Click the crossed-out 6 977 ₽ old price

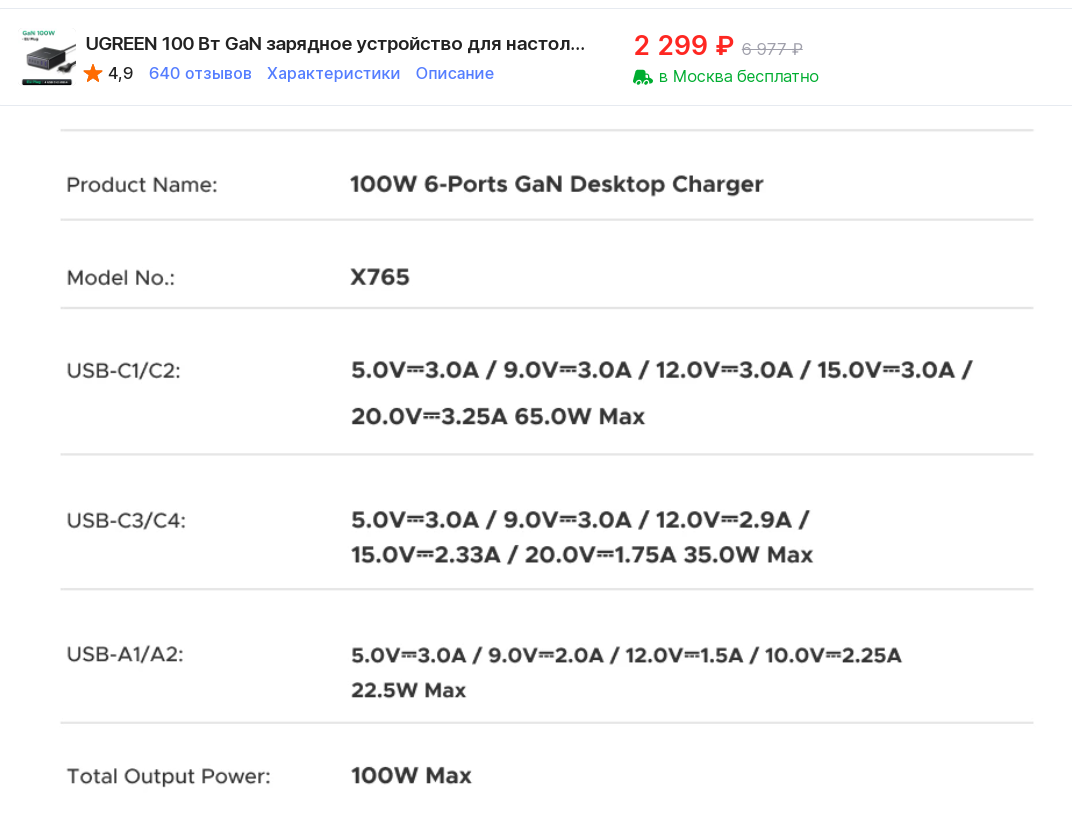[x=772, y=49]
